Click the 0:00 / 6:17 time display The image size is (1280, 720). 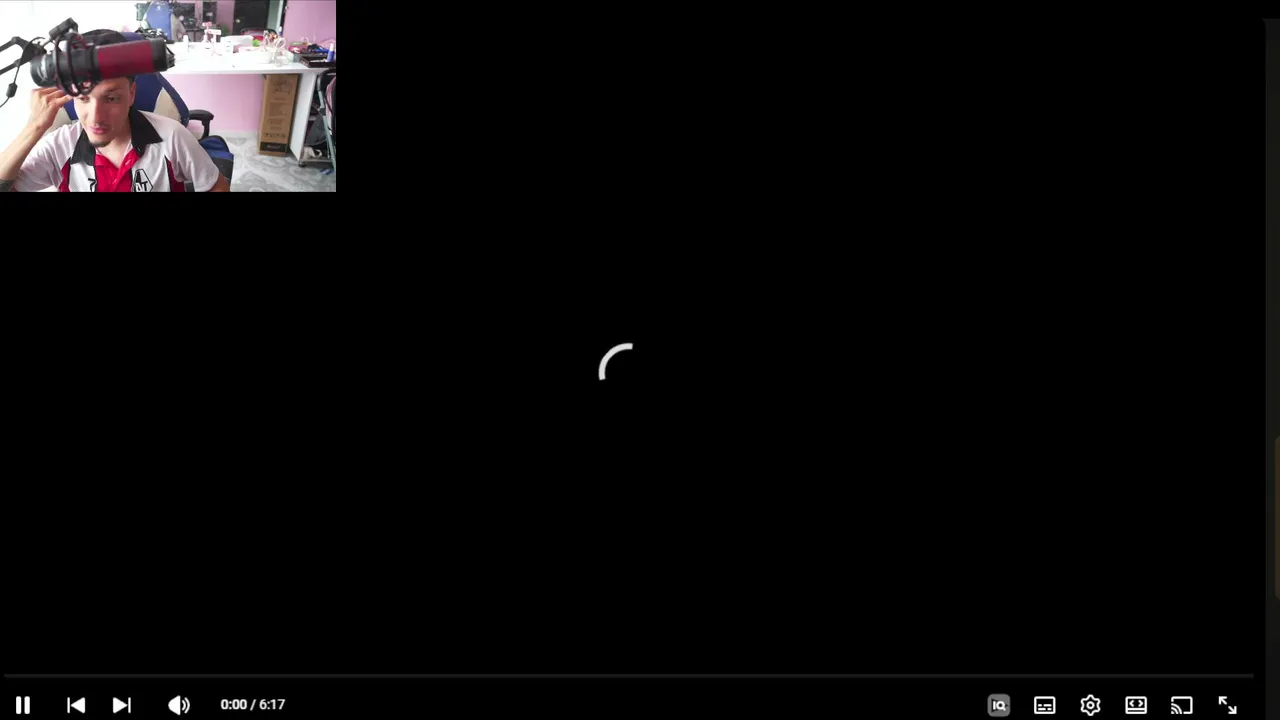(252, 704)
